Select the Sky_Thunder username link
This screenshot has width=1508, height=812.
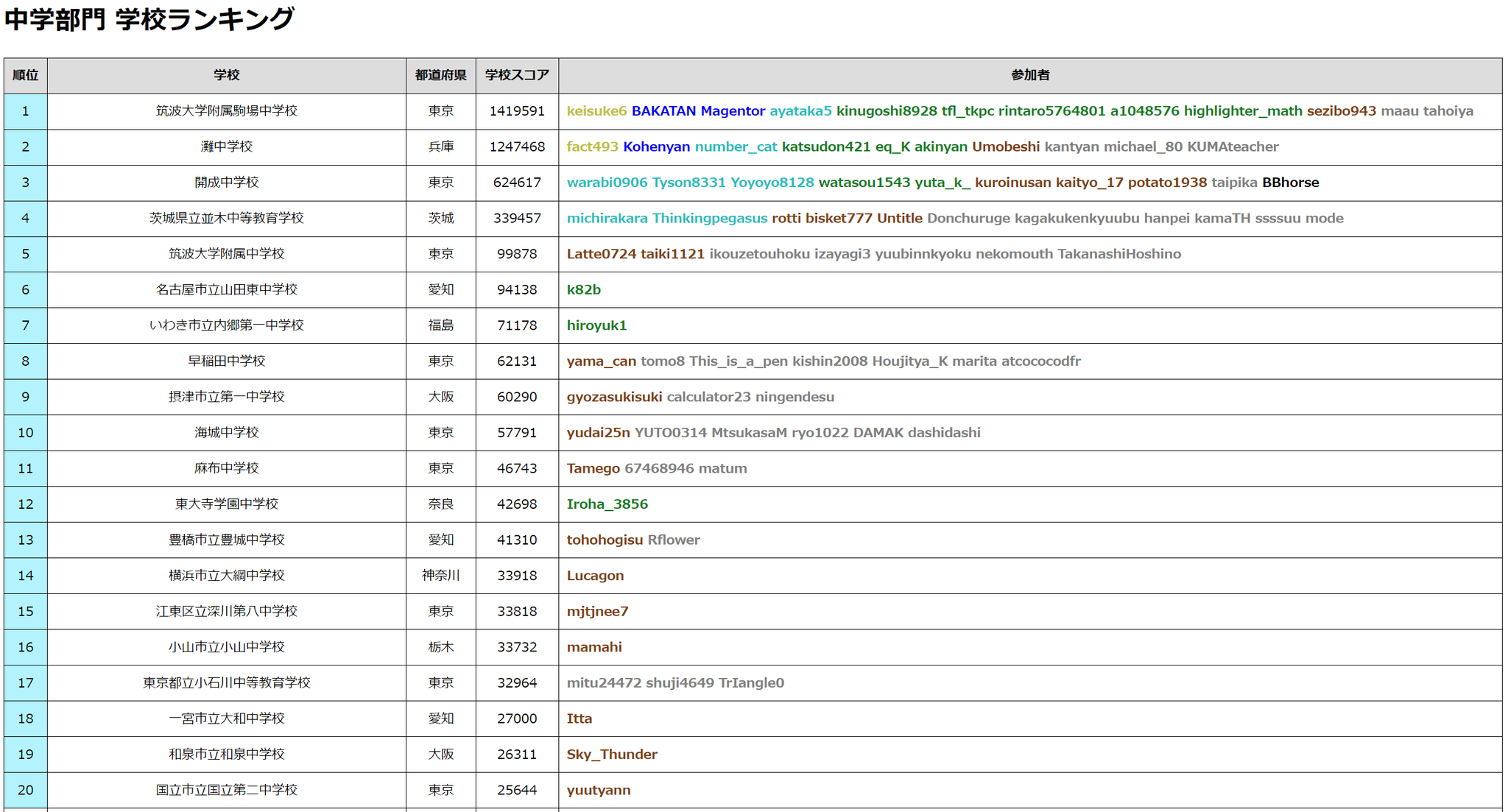click(612, 754)
